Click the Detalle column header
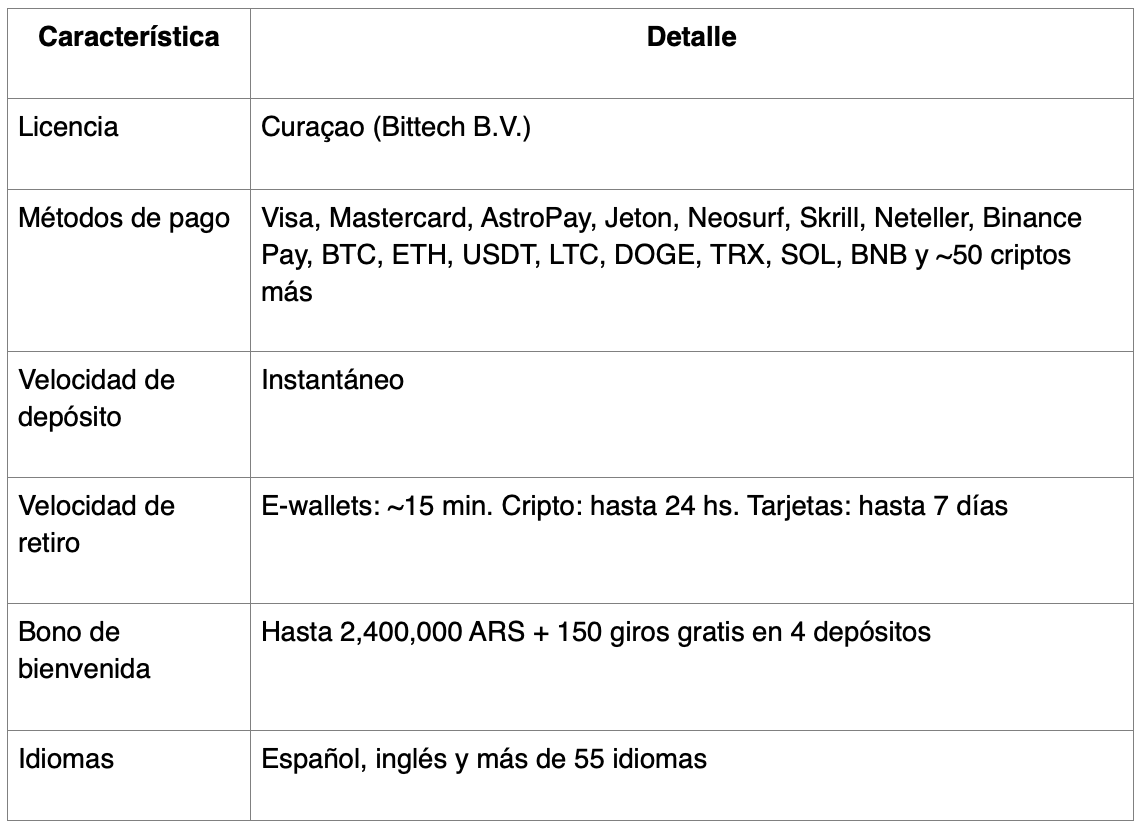The height and width of the screenshot is (830, 1146). click(691, 38)
